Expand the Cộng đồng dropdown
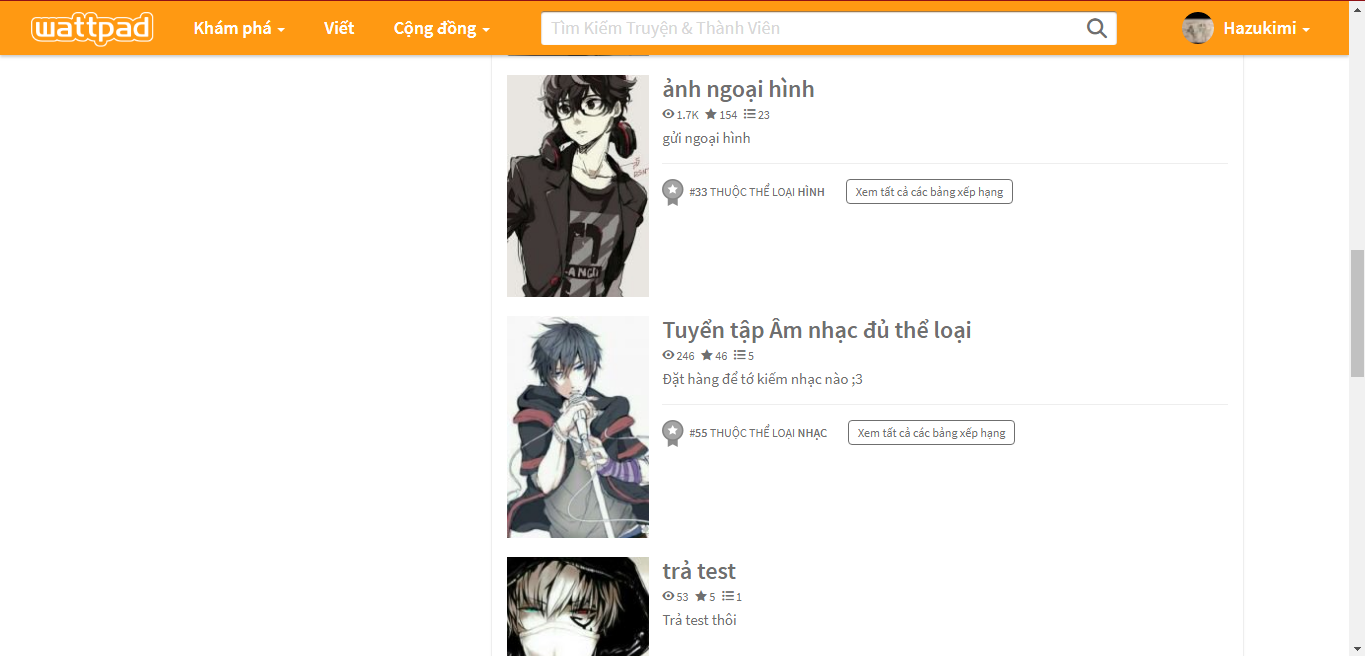This screenshot has height=656, width=1365. [441, 28]
